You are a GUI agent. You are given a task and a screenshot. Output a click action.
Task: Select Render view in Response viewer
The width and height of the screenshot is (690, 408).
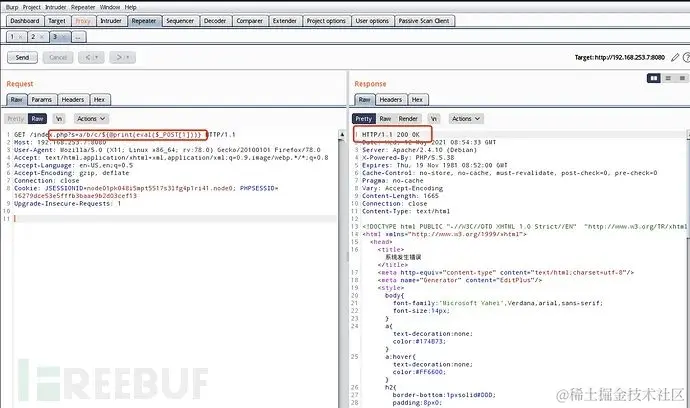coord(408,119)
